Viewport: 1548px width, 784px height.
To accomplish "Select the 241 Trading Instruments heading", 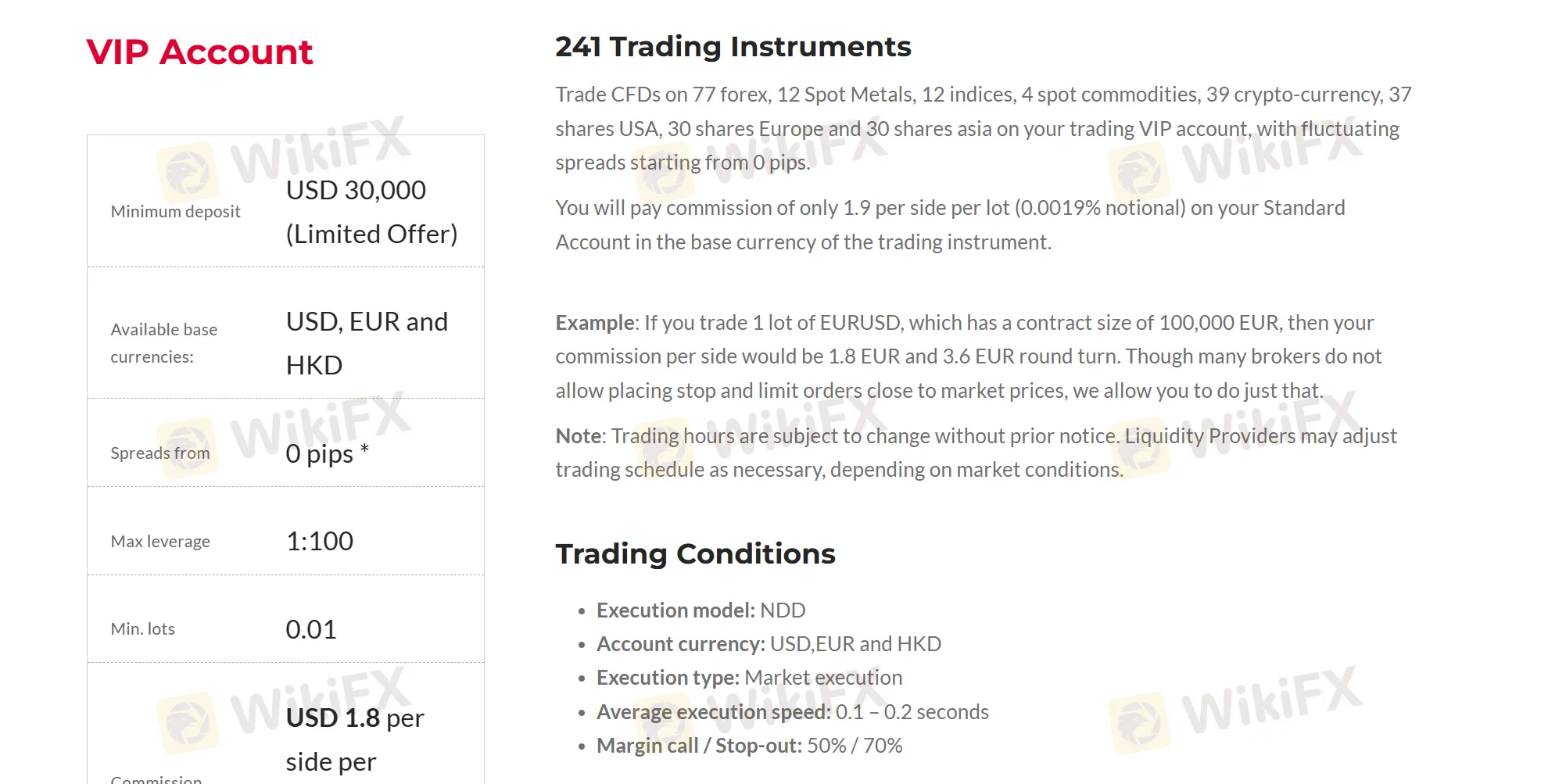I will (x=733, y=47).
